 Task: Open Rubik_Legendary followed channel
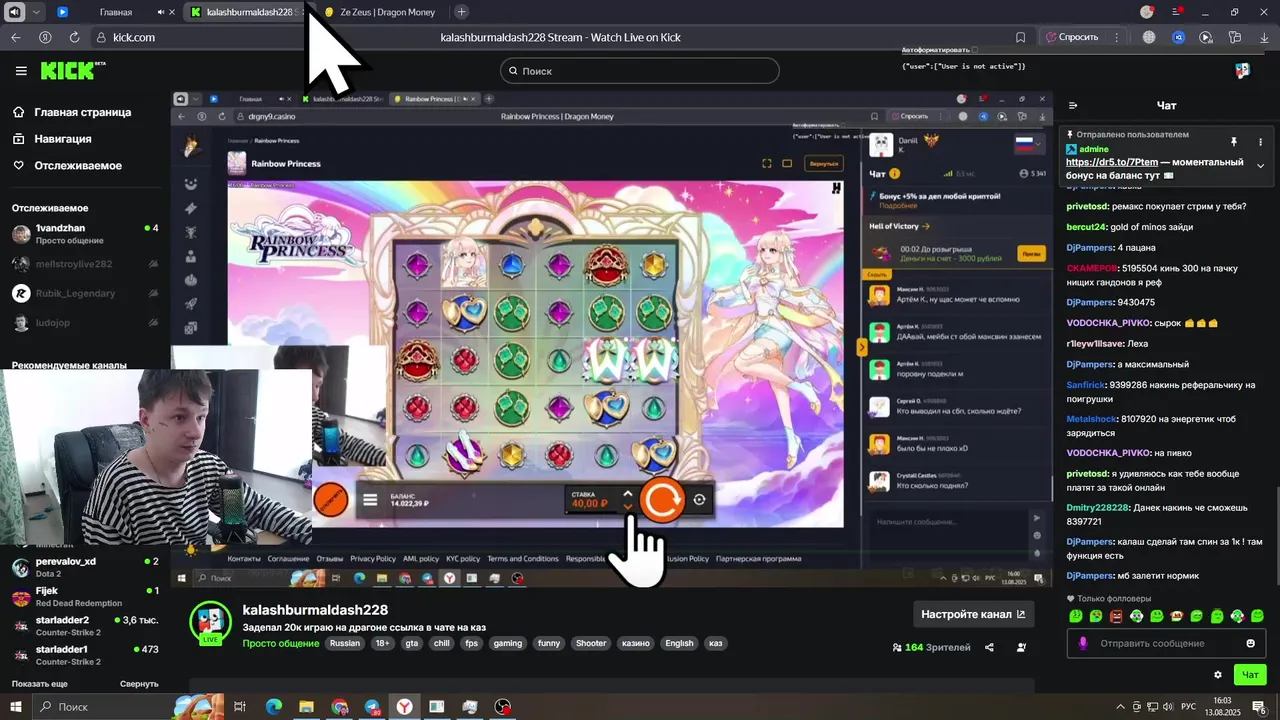pos(84,293)
